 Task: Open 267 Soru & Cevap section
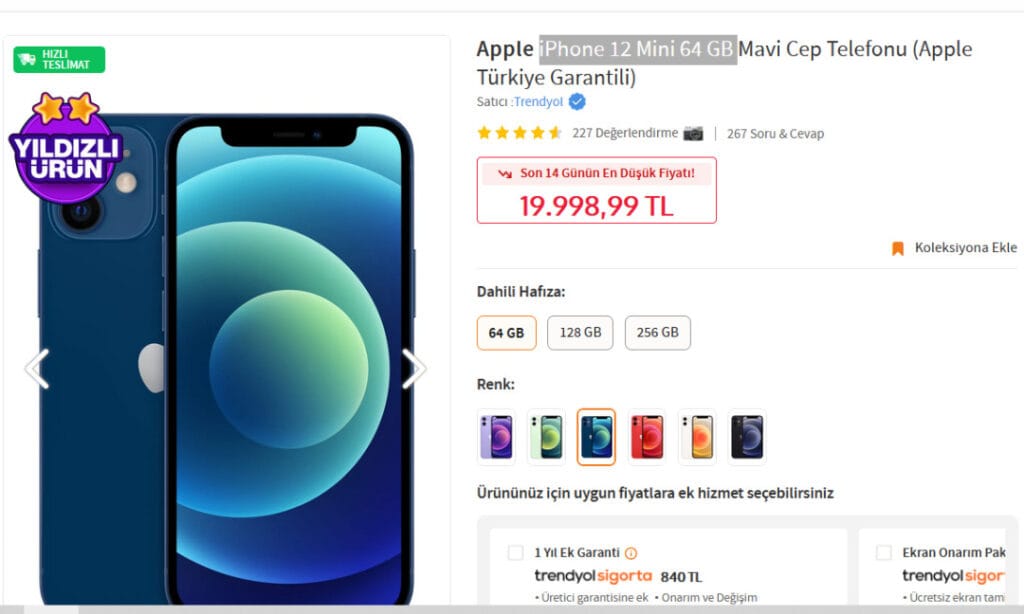tap(775, 134)
